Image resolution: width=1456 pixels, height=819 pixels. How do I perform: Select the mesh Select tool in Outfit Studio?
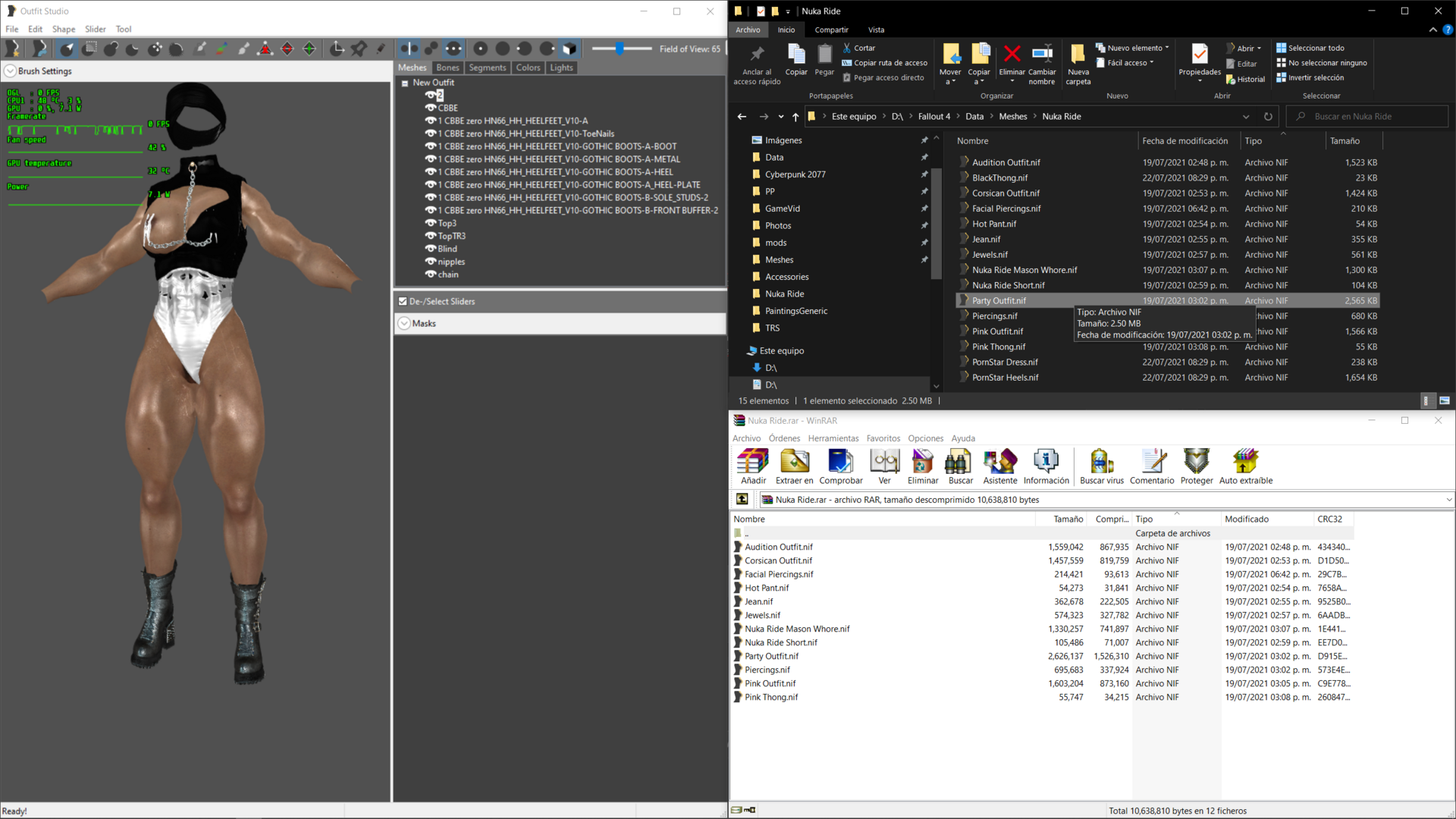[67, 49]
